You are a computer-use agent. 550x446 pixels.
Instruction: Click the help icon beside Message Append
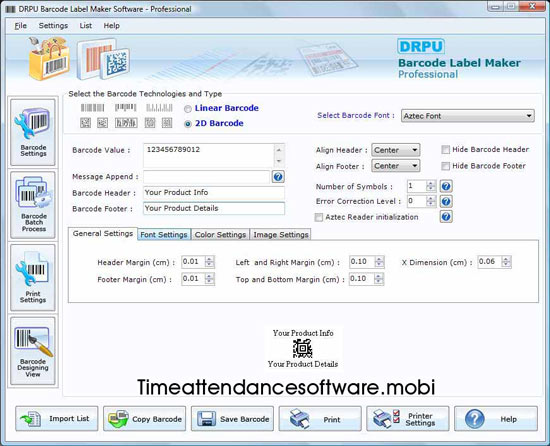[x=278, y=177]
